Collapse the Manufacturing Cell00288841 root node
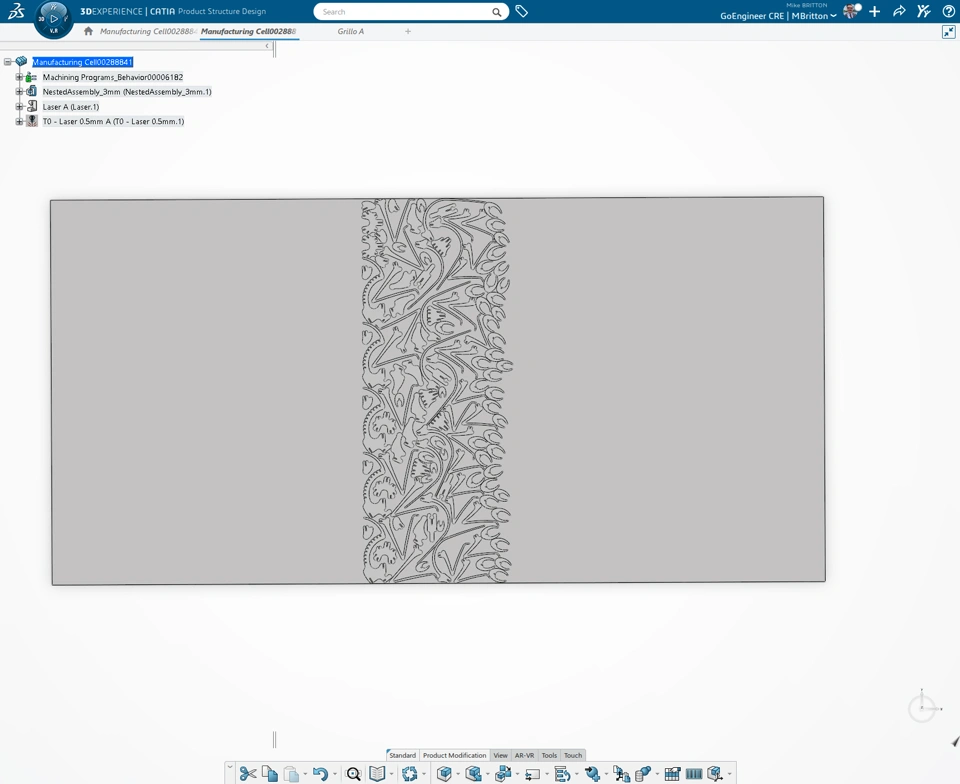 [7, 62]
